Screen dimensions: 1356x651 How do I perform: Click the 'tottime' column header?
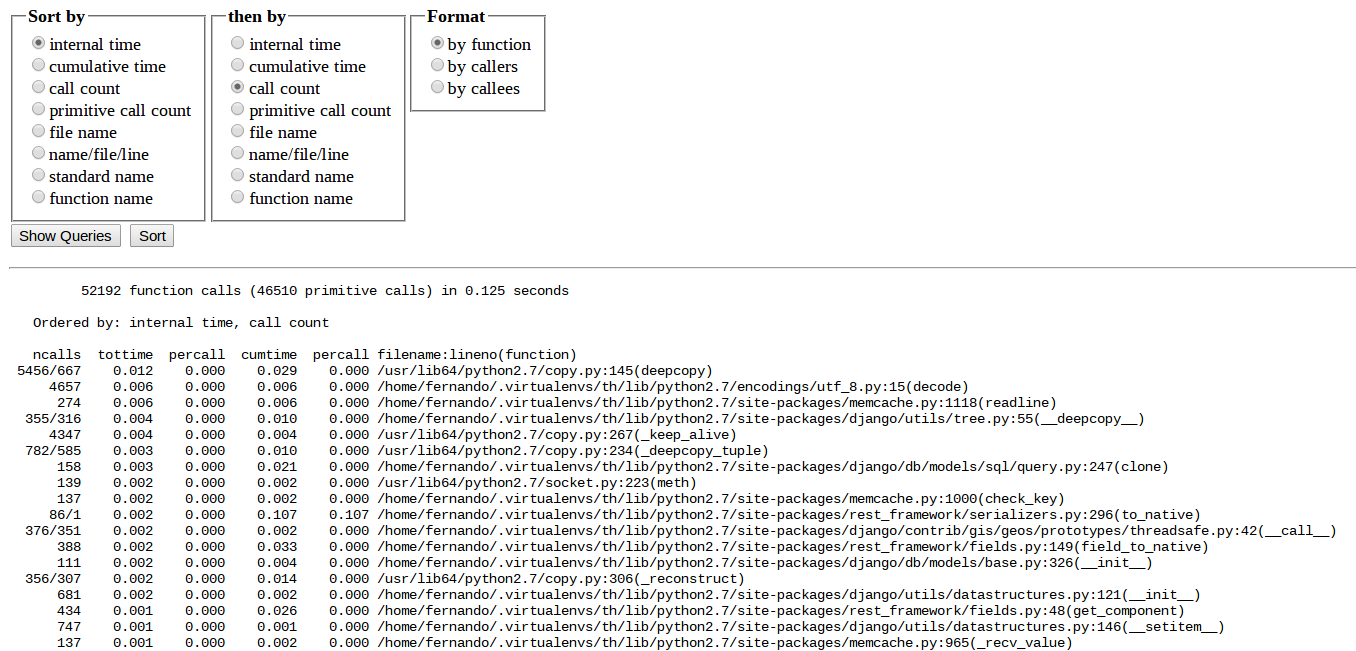(125, 355)
